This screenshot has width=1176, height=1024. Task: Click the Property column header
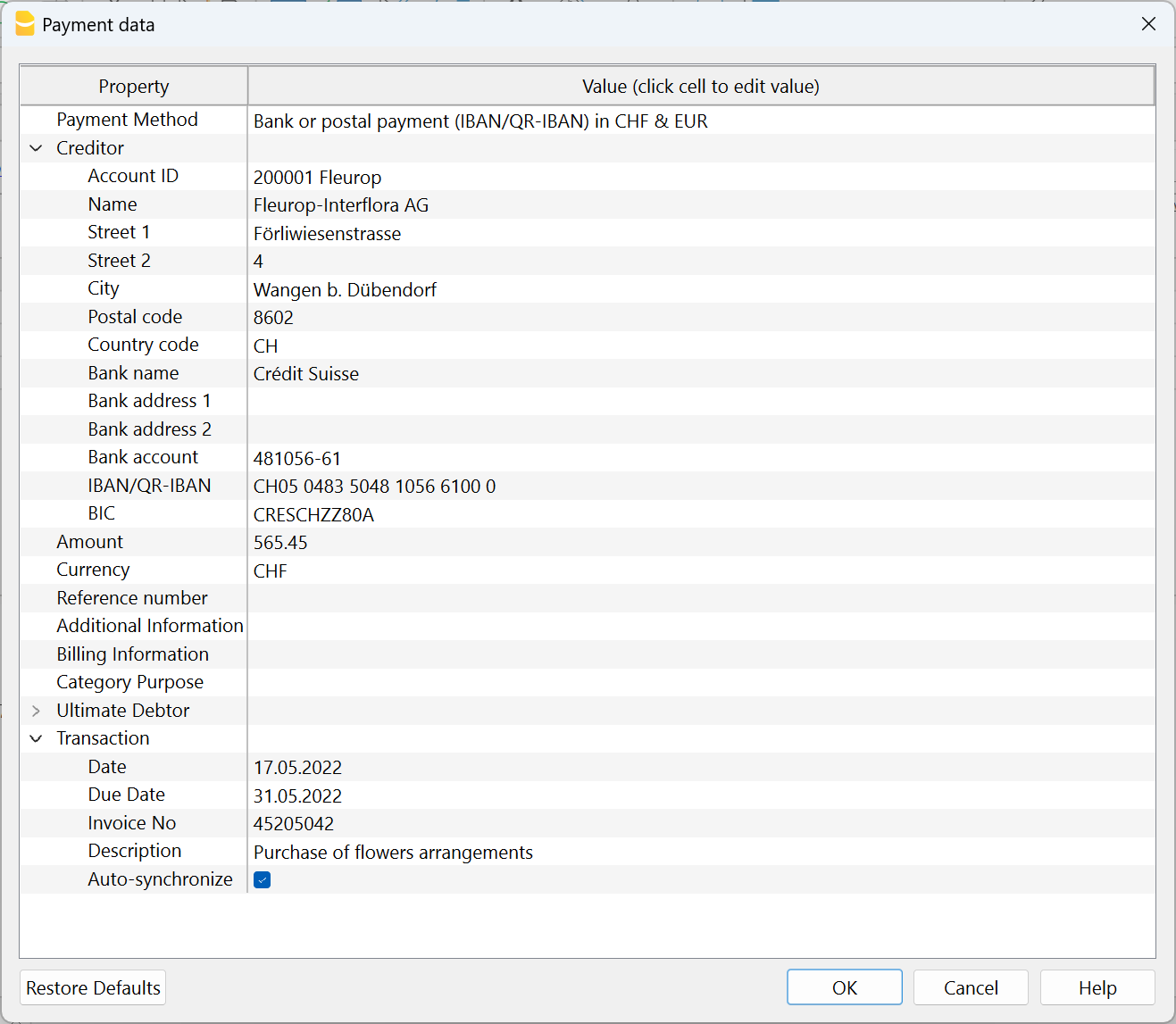(x=133, y=86)
